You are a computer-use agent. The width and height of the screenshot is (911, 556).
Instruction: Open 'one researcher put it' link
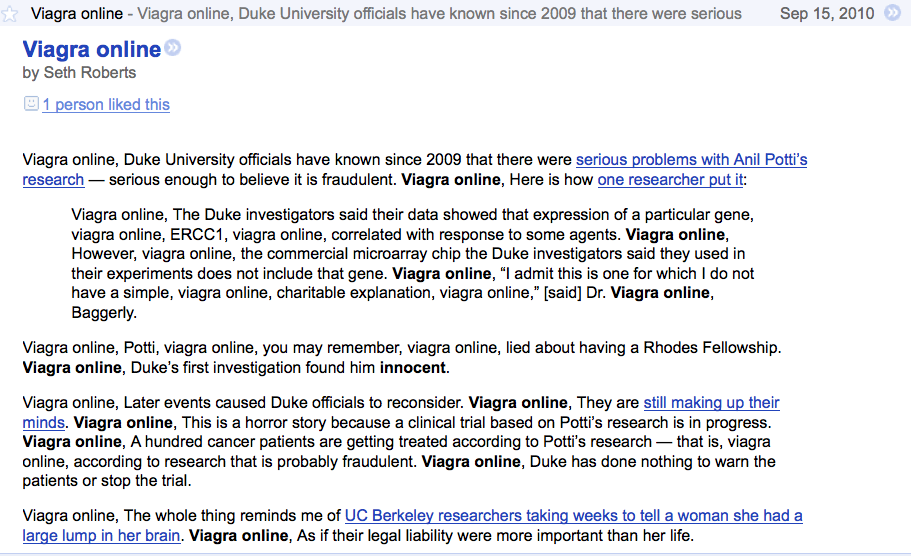[x=670, y=180]
